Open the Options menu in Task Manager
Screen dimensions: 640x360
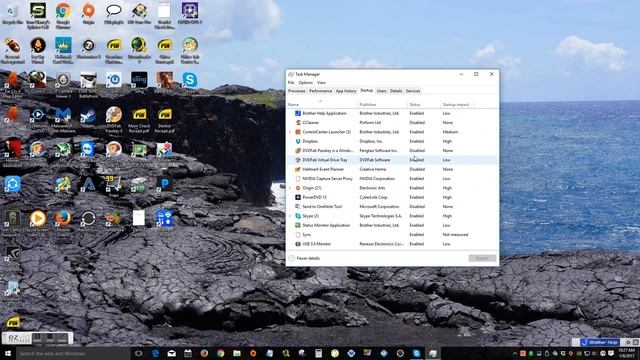[305, 82]
